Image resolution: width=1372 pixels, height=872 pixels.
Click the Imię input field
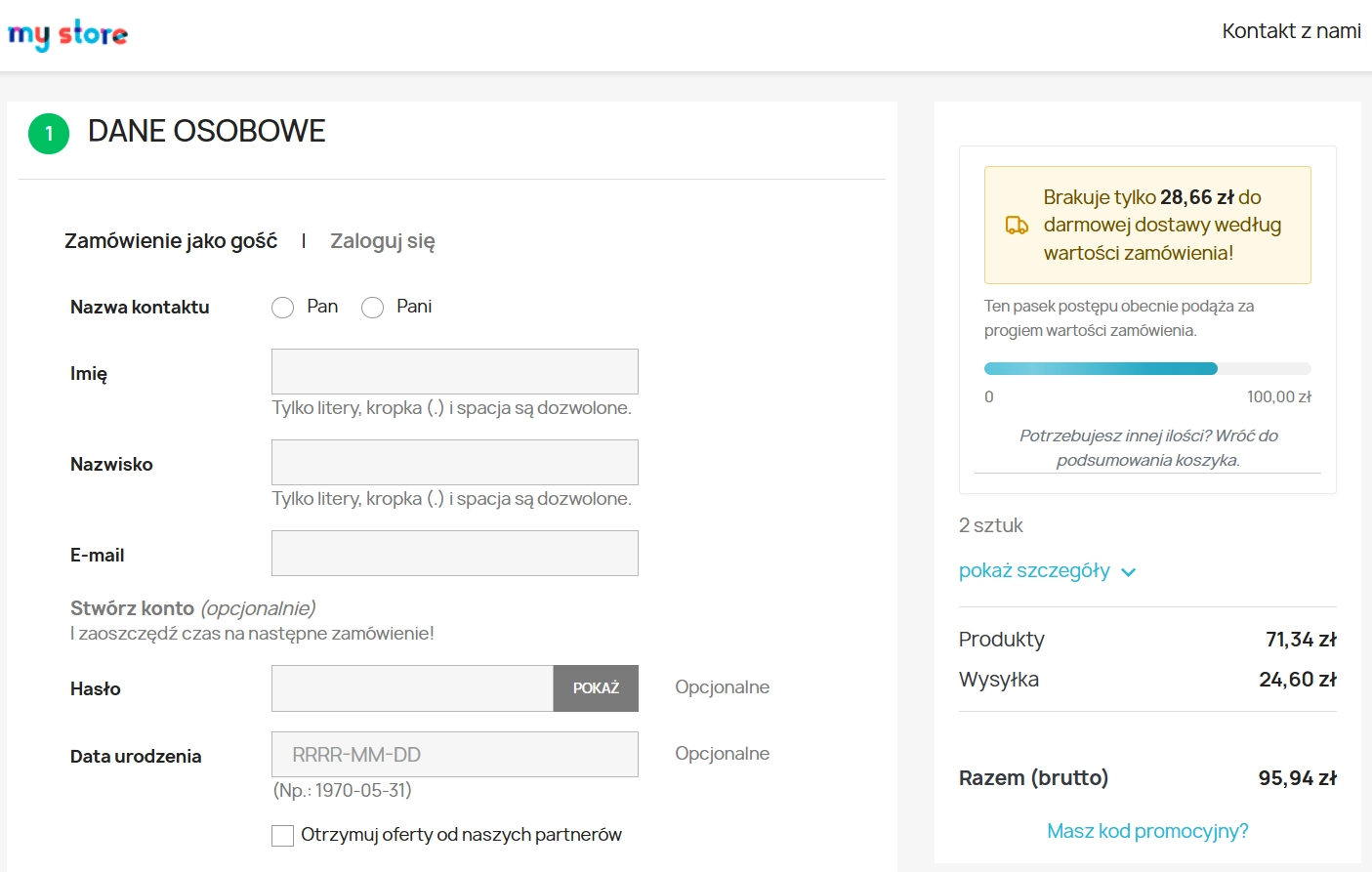pyautogui.click(x=454, y=371)
